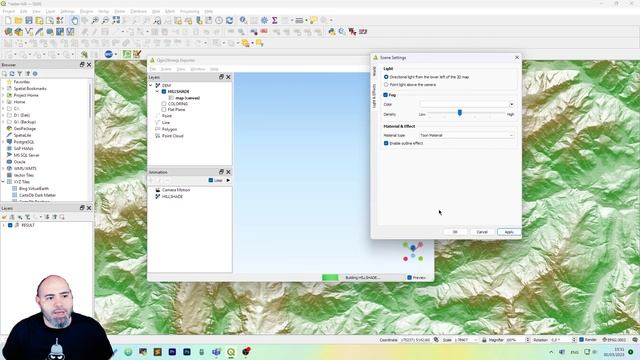Open the QGIS Processing menu
This screenshot has width=640, height=360.
190,11
